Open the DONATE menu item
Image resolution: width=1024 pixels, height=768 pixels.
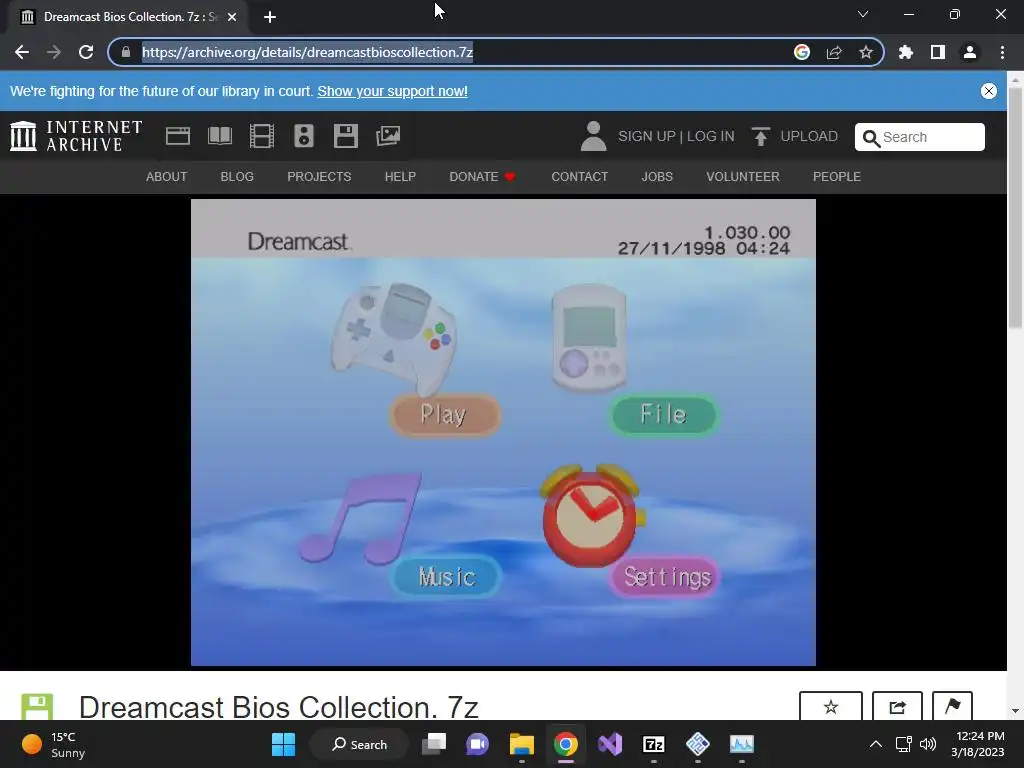[x=482, y=176]
